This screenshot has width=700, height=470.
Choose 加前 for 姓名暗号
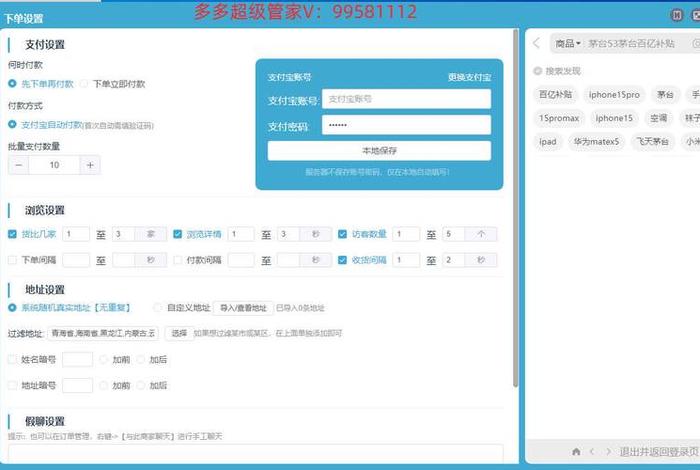point(104,359)
